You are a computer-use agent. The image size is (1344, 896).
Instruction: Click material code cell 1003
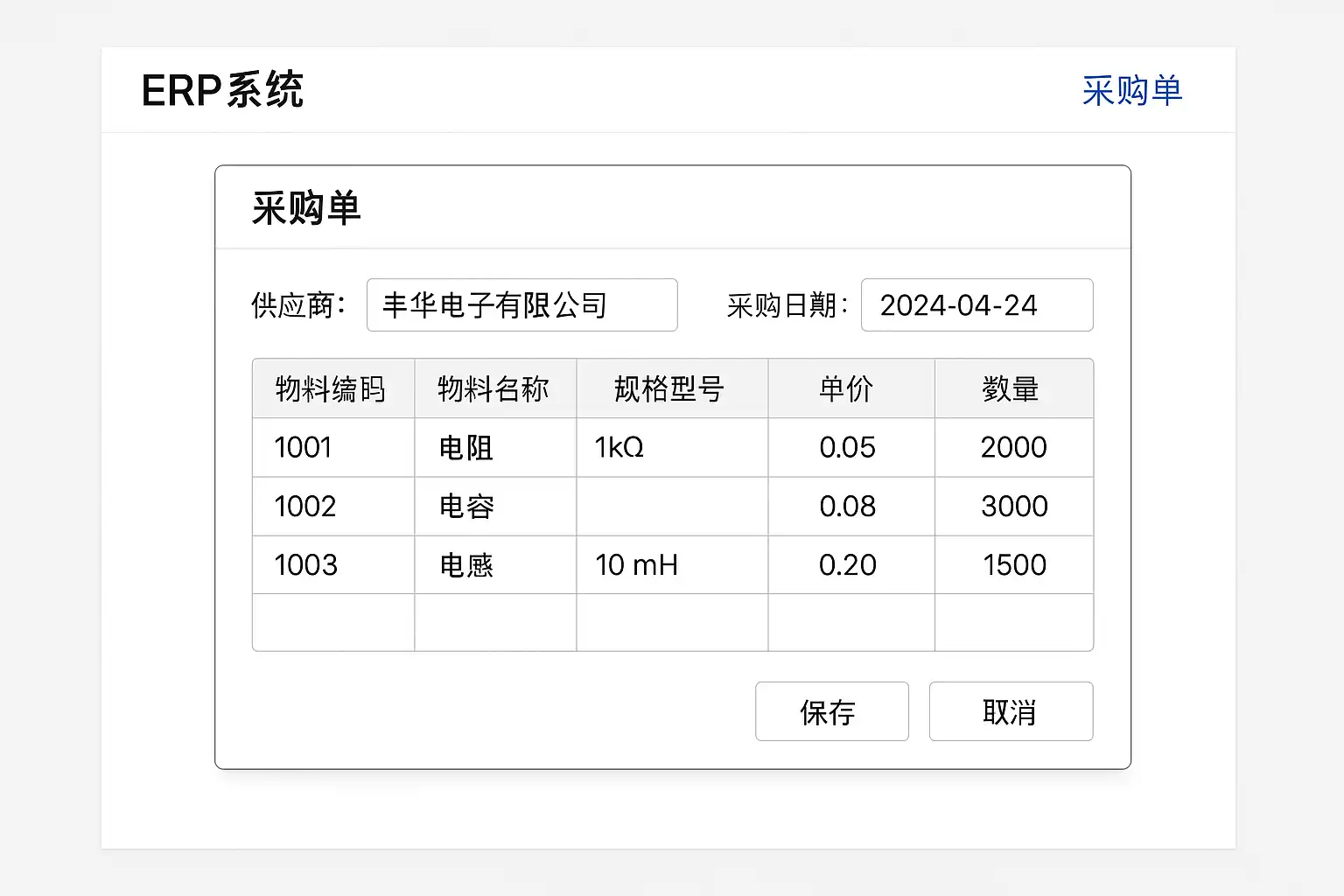click(x=333, y=565)
